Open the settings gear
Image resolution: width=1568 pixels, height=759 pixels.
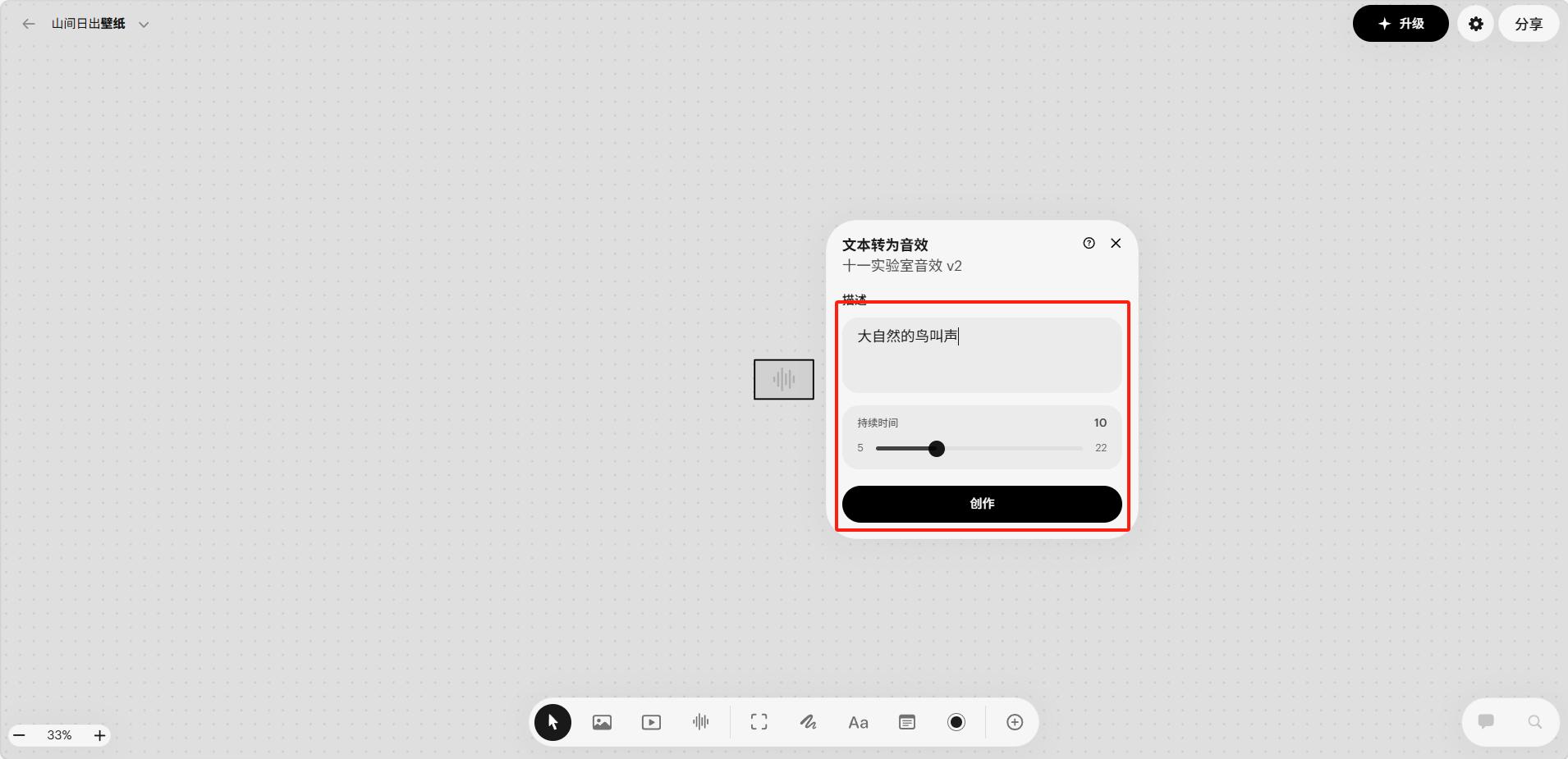point(1475,24)
